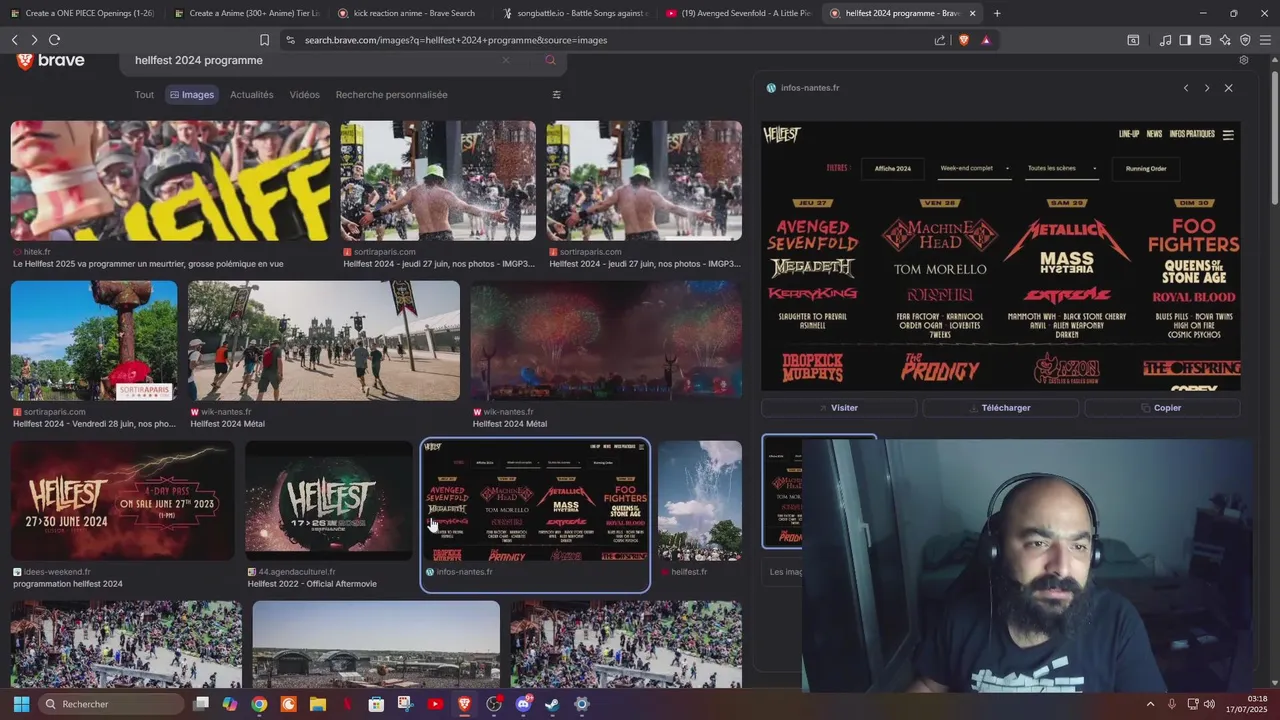Close the hellfest 2024 programme tab

coord(972,13)
